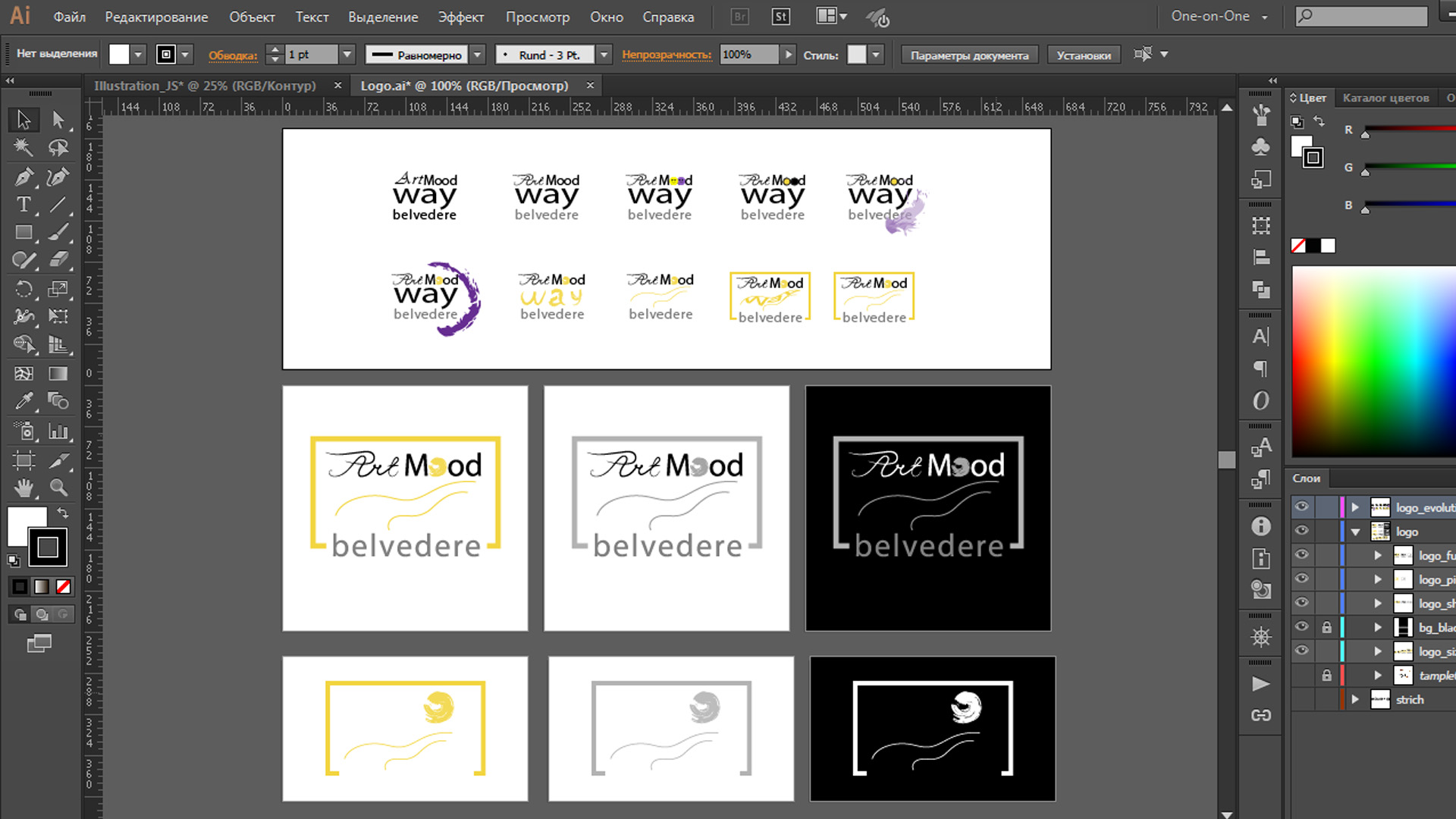Open the Просмотр menu

(538, 17)
